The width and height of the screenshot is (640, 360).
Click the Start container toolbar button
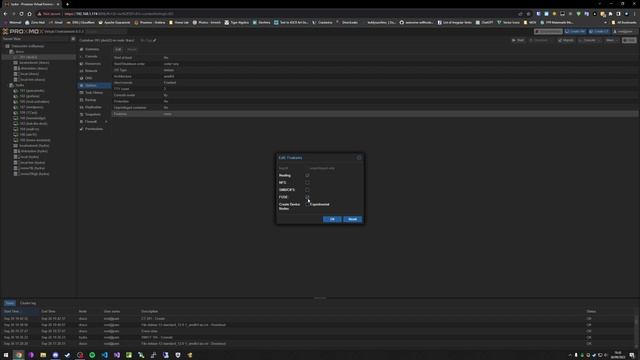[x=518, y=40]
